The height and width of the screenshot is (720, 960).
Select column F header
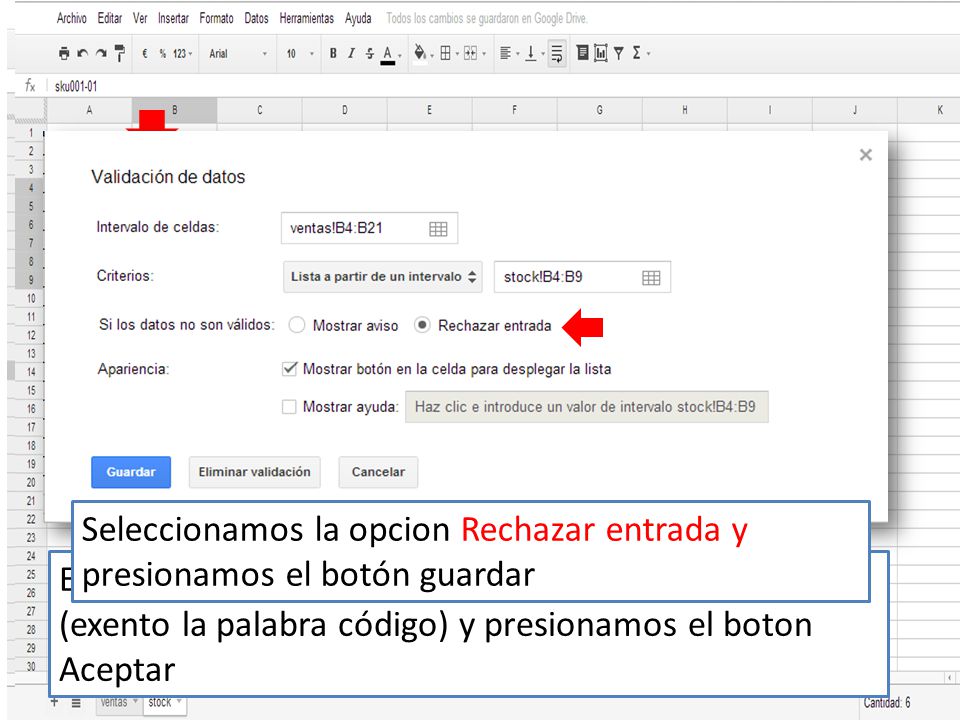514,110
